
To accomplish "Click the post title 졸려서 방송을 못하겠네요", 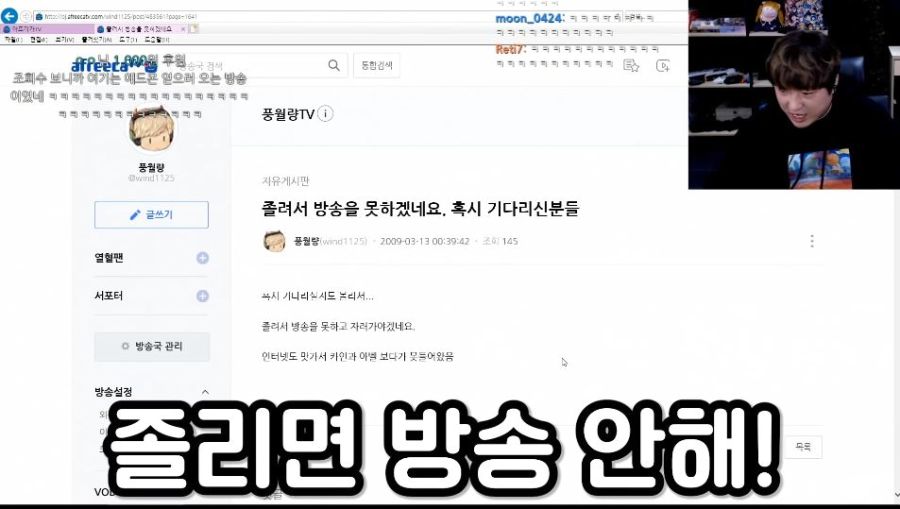I will coord(420,208).
